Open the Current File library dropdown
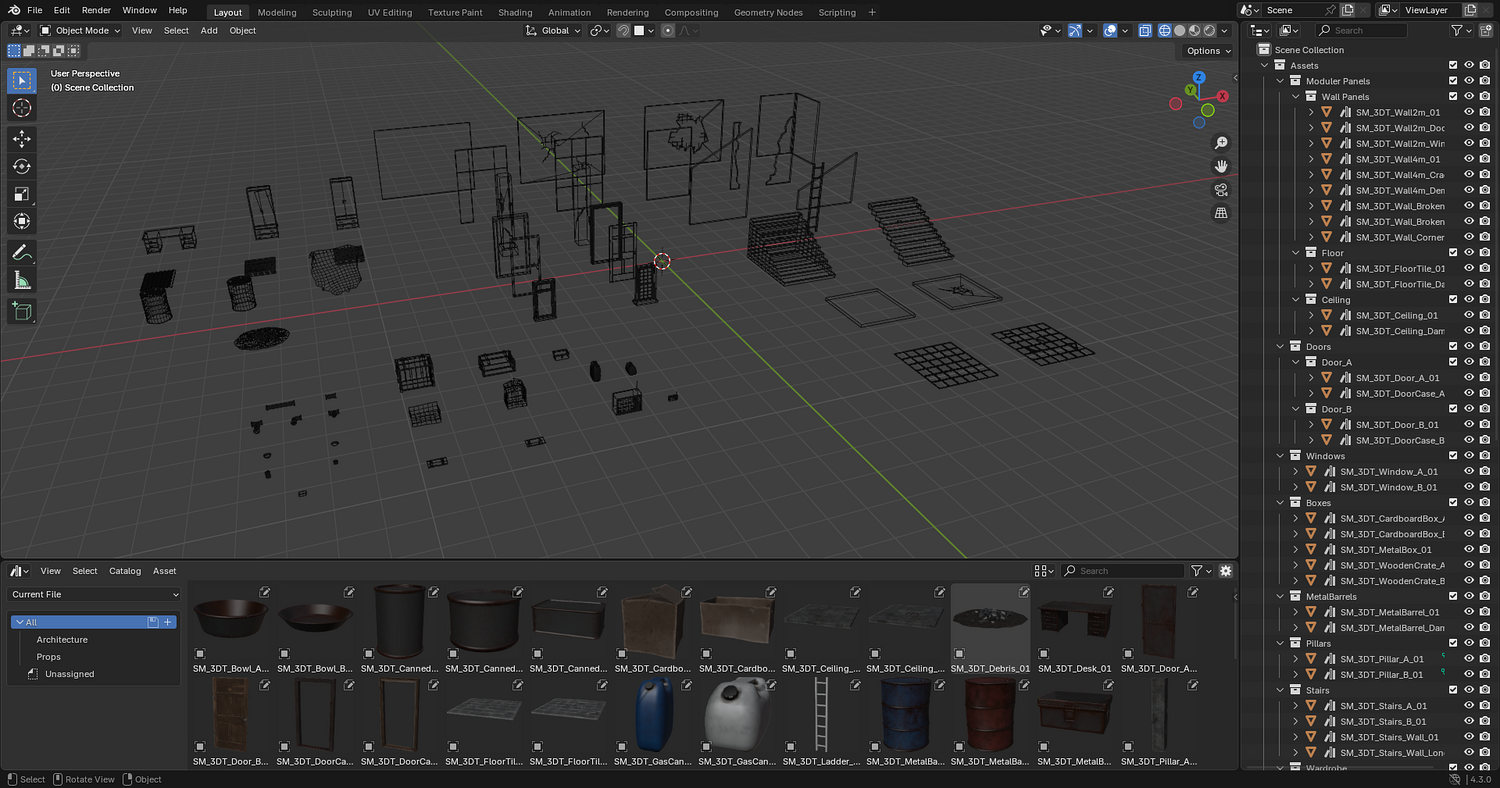 95,594
